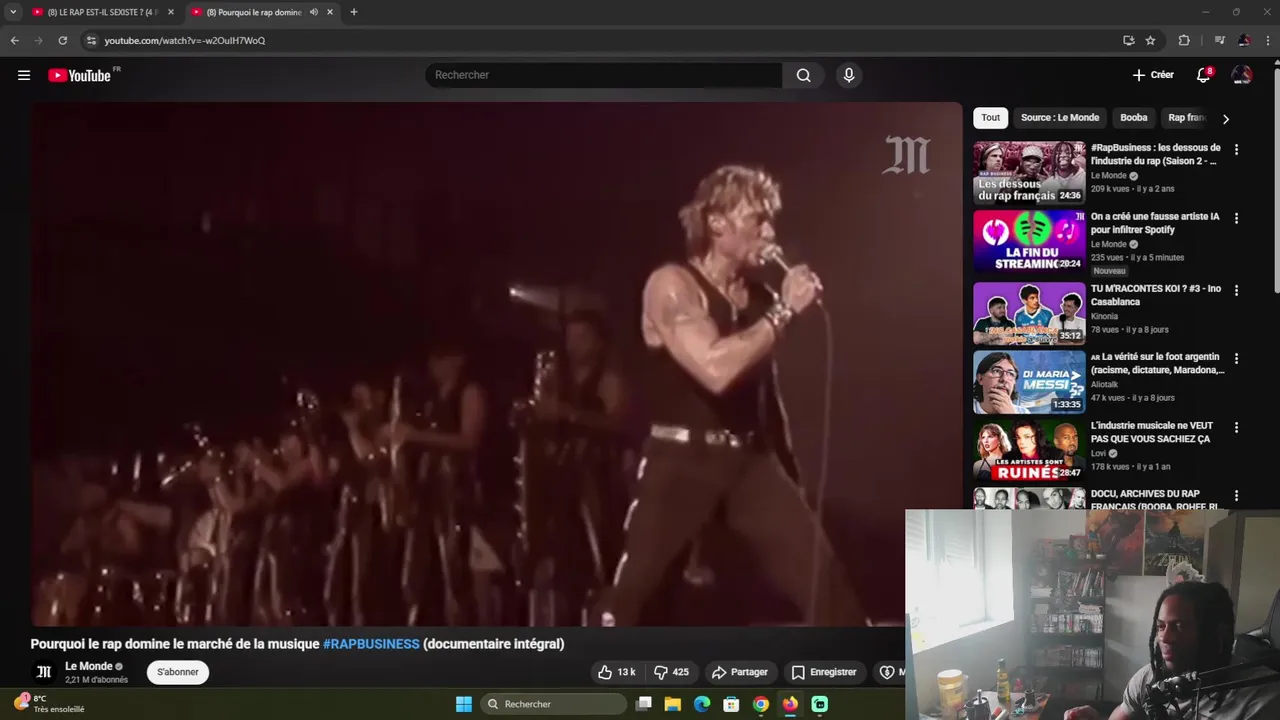Click the Enregistrer save button
Viewport: 1280px width, 720px height.
[824, 672]
